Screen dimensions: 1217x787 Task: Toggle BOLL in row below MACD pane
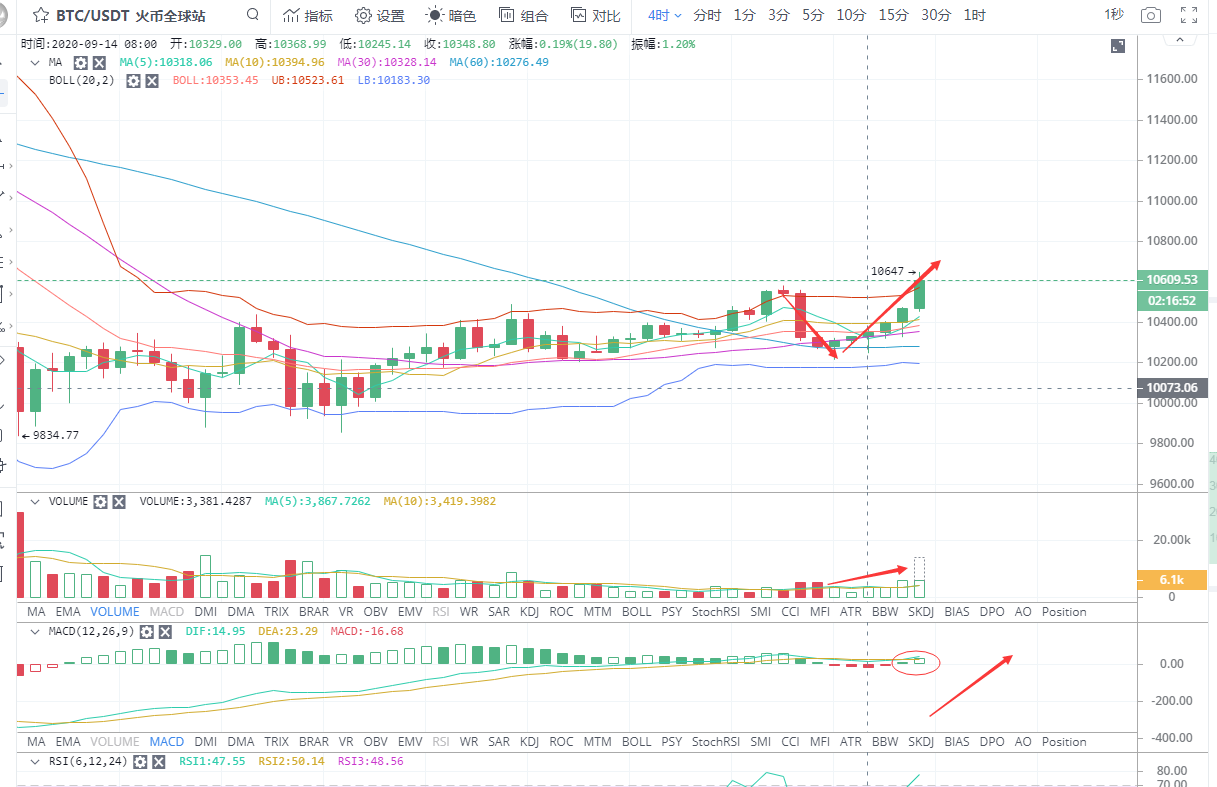pyautogui.click(x=636, y=741)
